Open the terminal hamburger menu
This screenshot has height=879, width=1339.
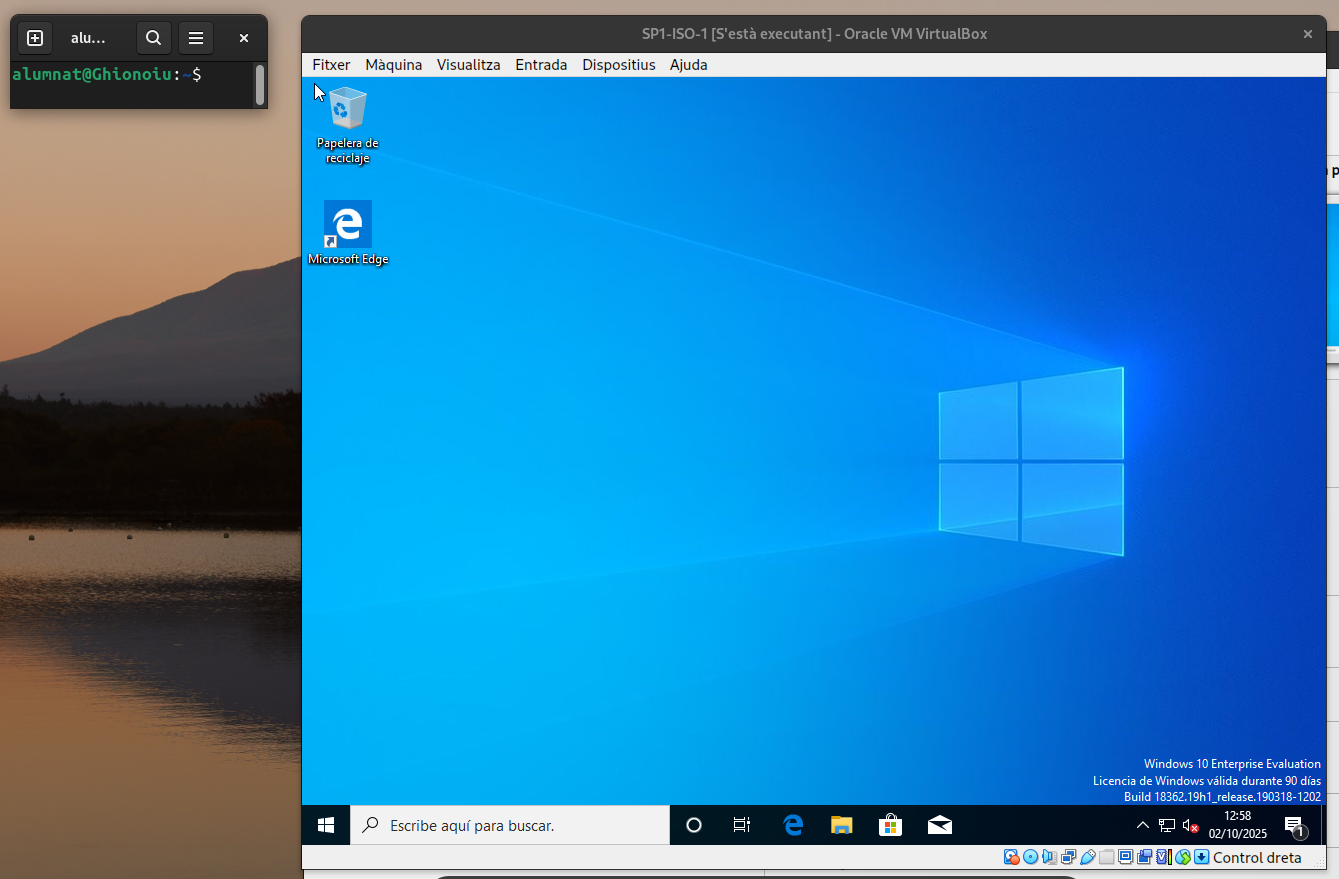(x=196, y=38)
